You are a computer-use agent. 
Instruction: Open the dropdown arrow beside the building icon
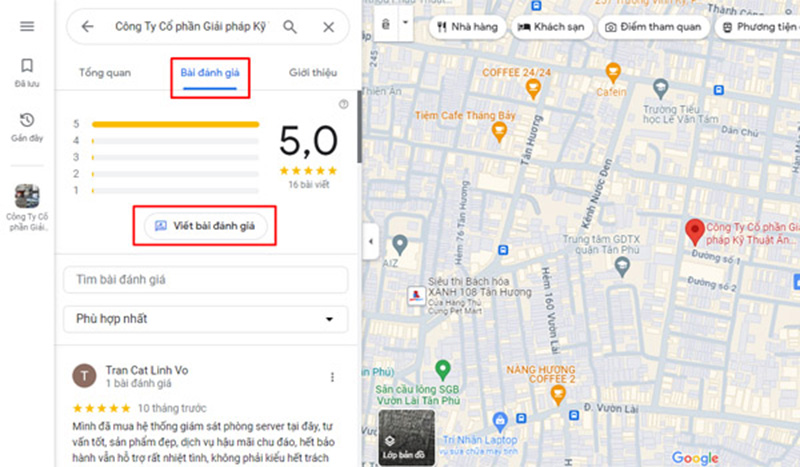[x=406, y=23]
